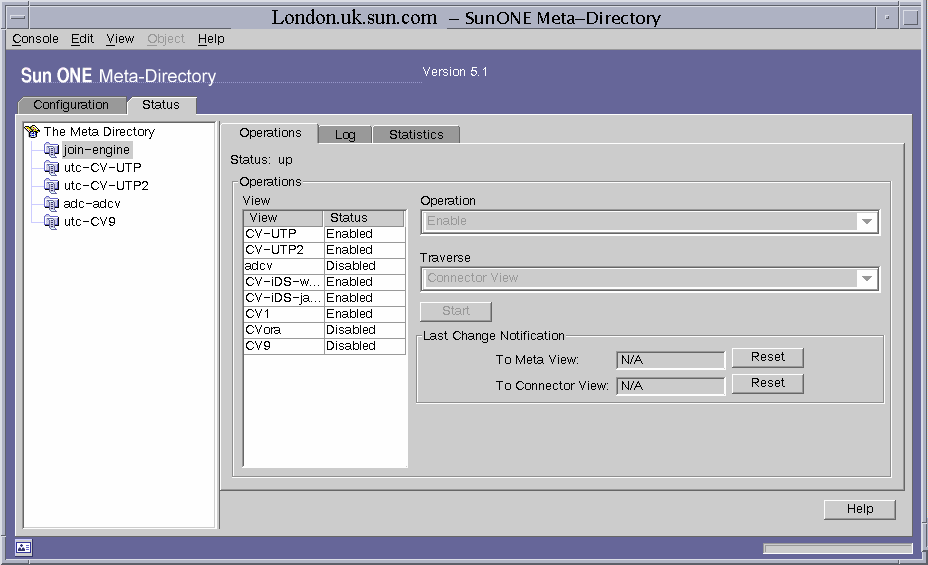Click the Help button at bottom right
Screen dimensions: 928x565
coord(859,509)
